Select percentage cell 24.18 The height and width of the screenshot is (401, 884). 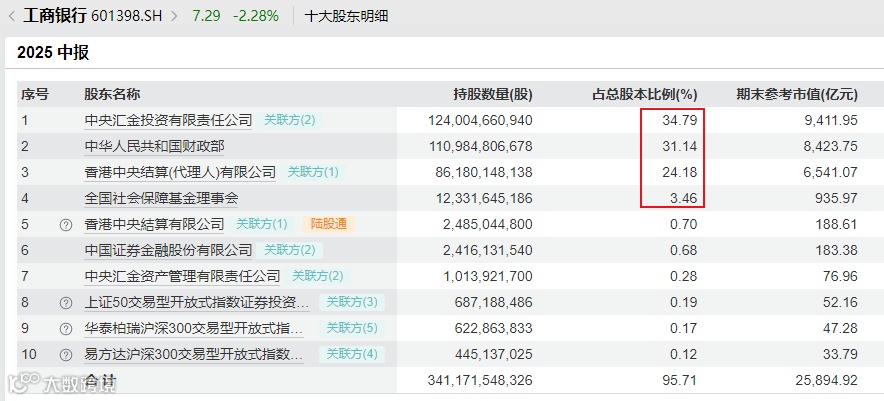coord(679,172)
